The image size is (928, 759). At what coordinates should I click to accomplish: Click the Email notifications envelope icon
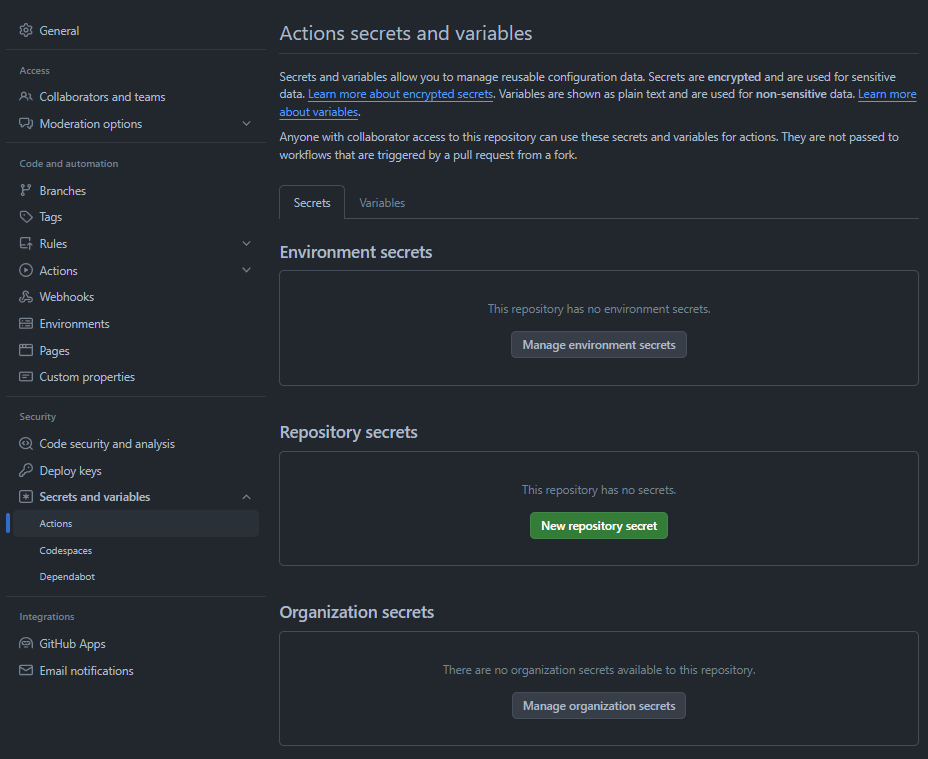coord(26,671)
